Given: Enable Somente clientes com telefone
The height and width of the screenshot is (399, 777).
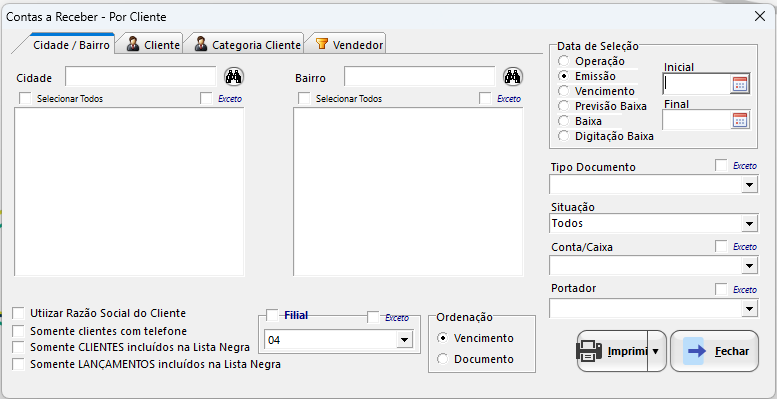Looking at the screenshot, I should pos(18,331).
